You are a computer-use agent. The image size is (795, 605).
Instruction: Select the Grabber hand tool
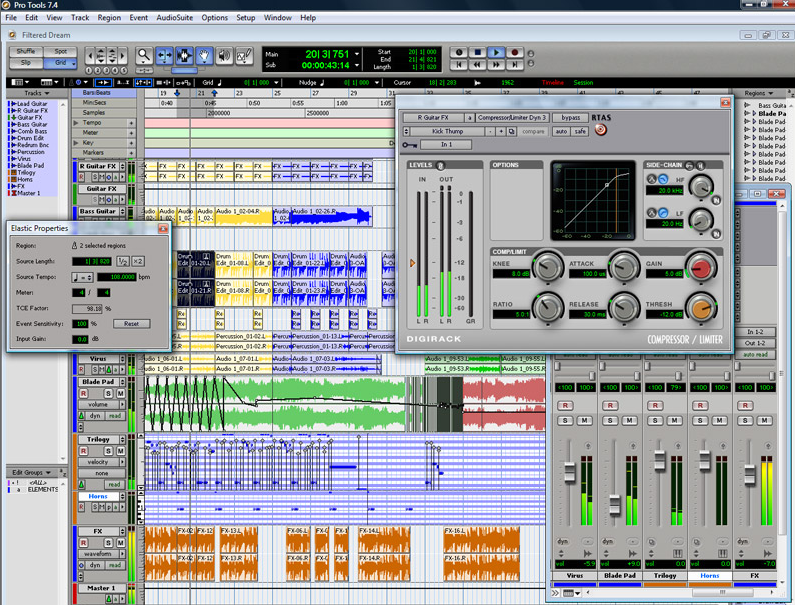point(205,56)
